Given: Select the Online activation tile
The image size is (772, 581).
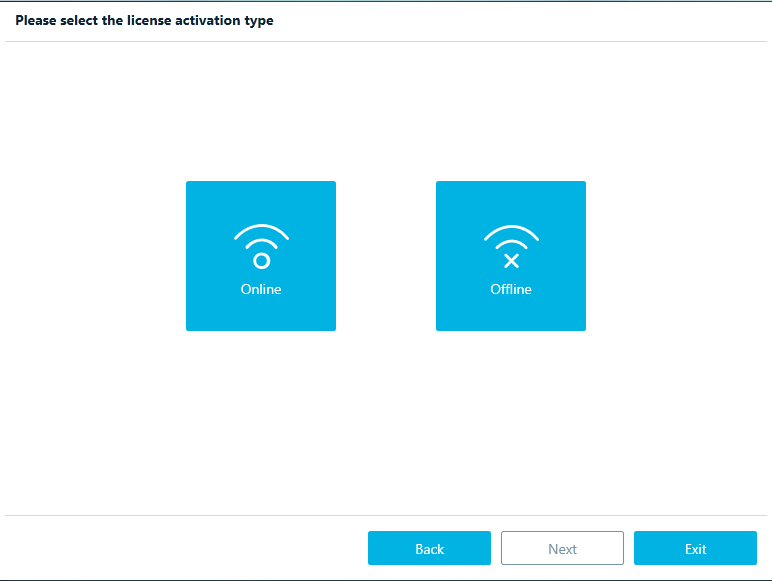Looking at the screenshot, I should (261, 256).
